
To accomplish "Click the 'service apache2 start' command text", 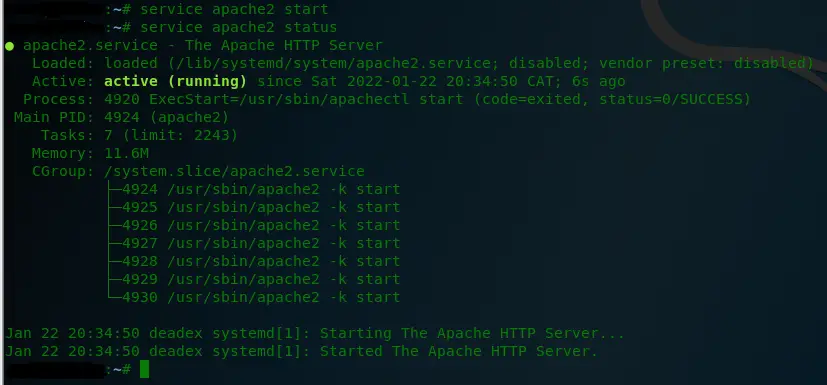I will coord(234,9).
